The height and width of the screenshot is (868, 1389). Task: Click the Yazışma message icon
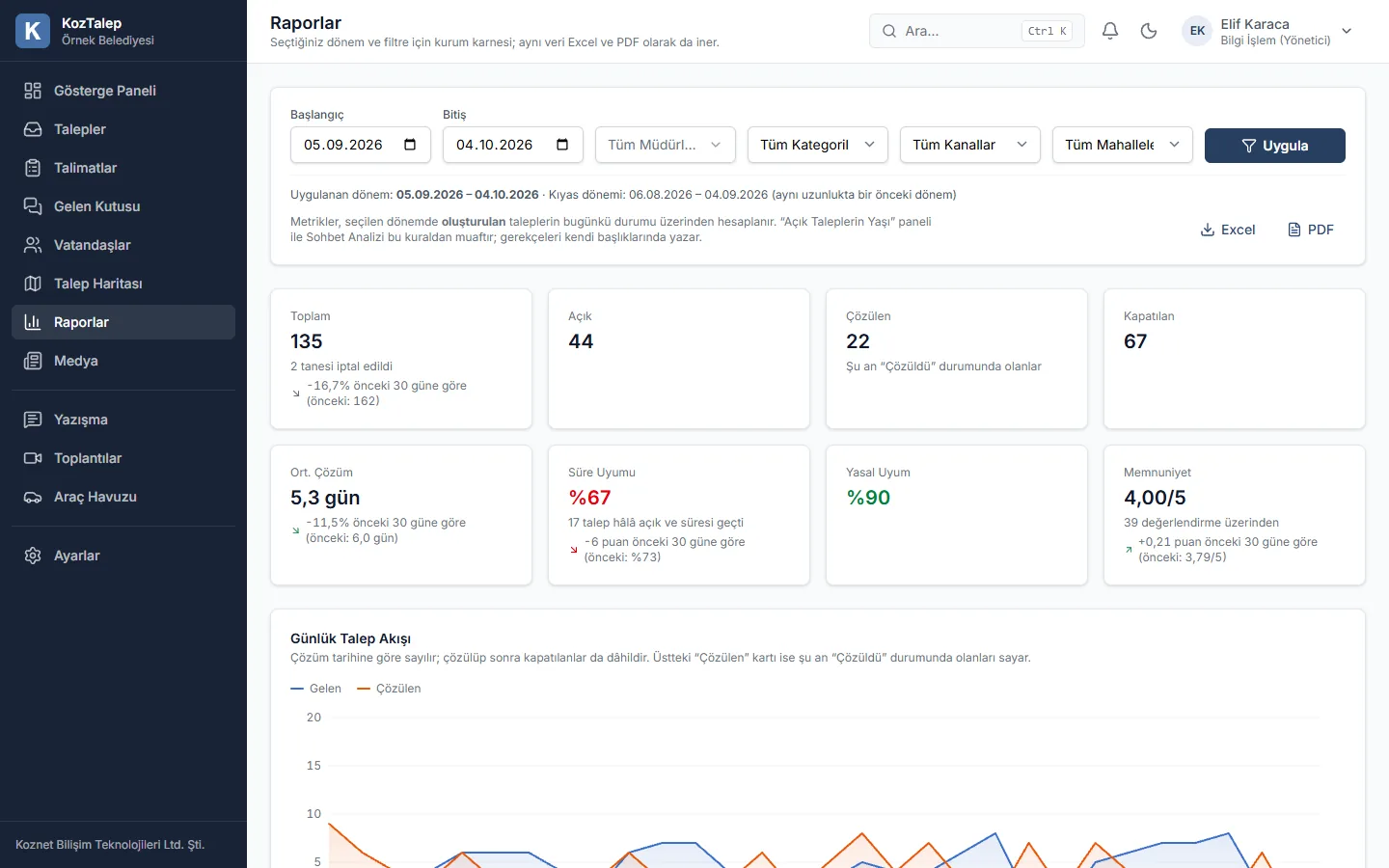33,420
